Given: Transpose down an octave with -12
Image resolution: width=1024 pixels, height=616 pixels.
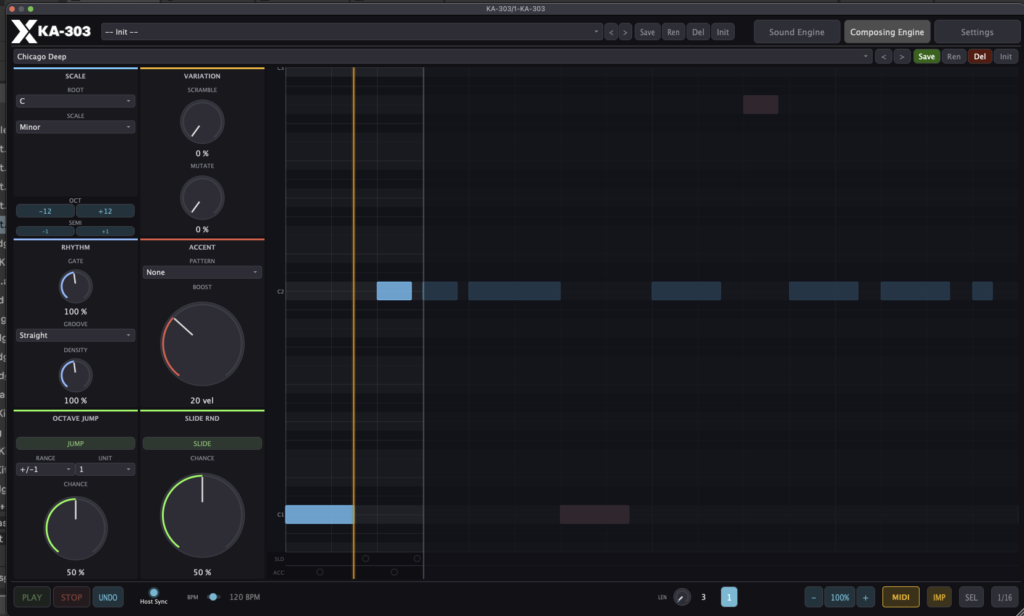Looking at the screenshot, I should click(x=45, y=211).
